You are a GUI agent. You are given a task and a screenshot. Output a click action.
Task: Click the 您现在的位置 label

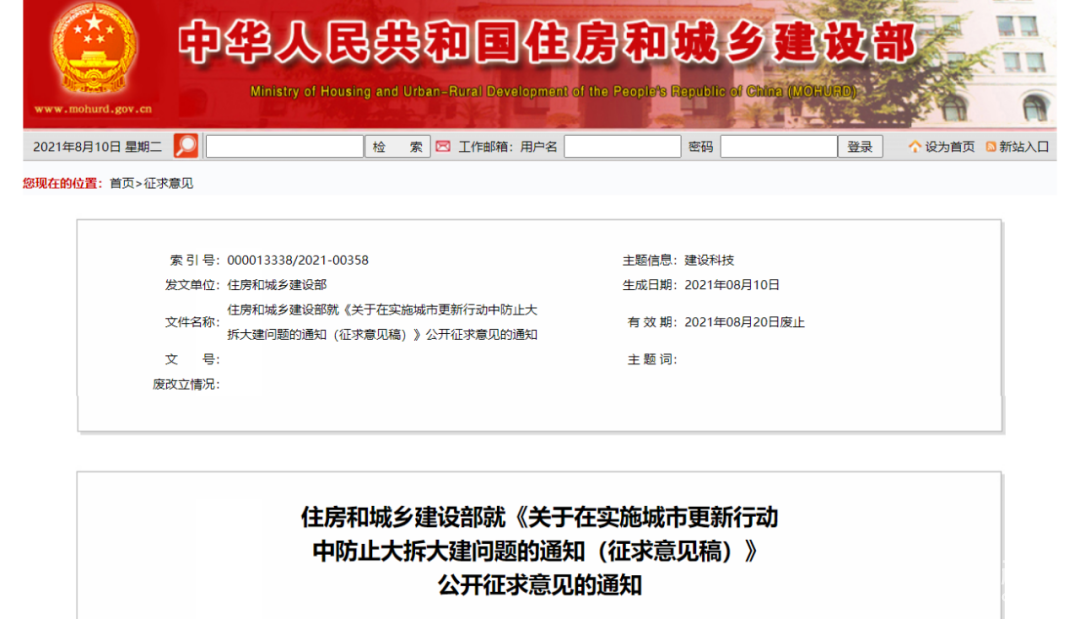click(62, 183)
